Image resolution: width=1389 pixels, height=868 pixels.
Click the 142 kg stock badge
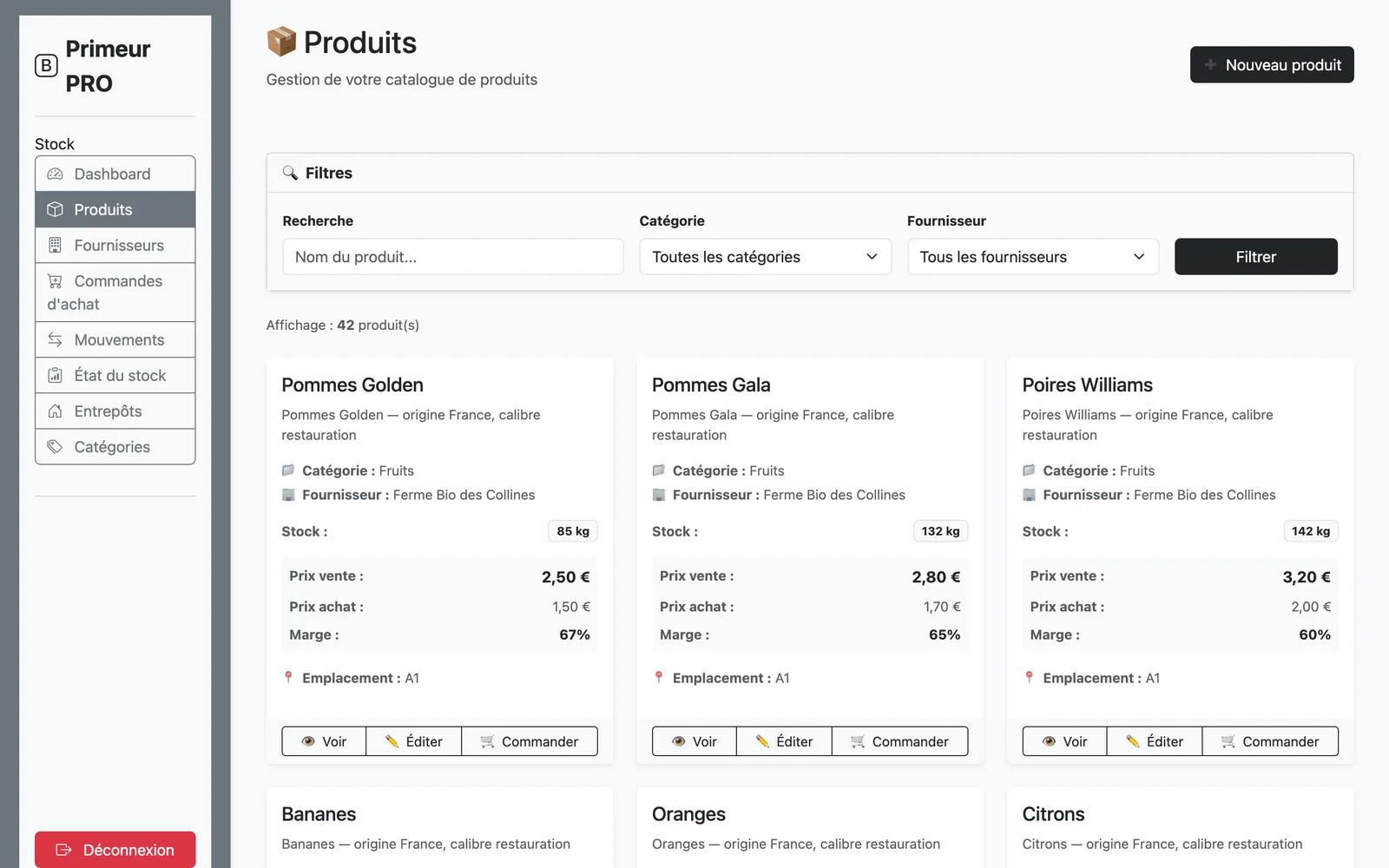pos(1311,531)
